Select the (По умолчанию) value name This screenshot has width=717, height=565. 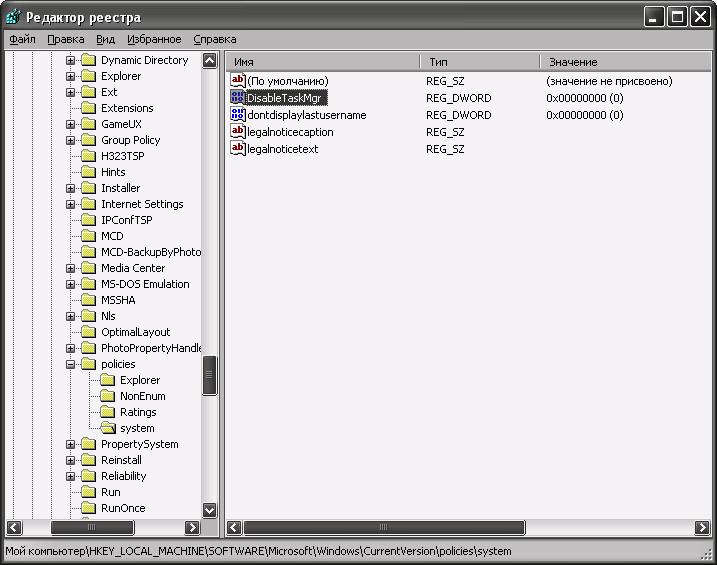click(x=288, y=81)
